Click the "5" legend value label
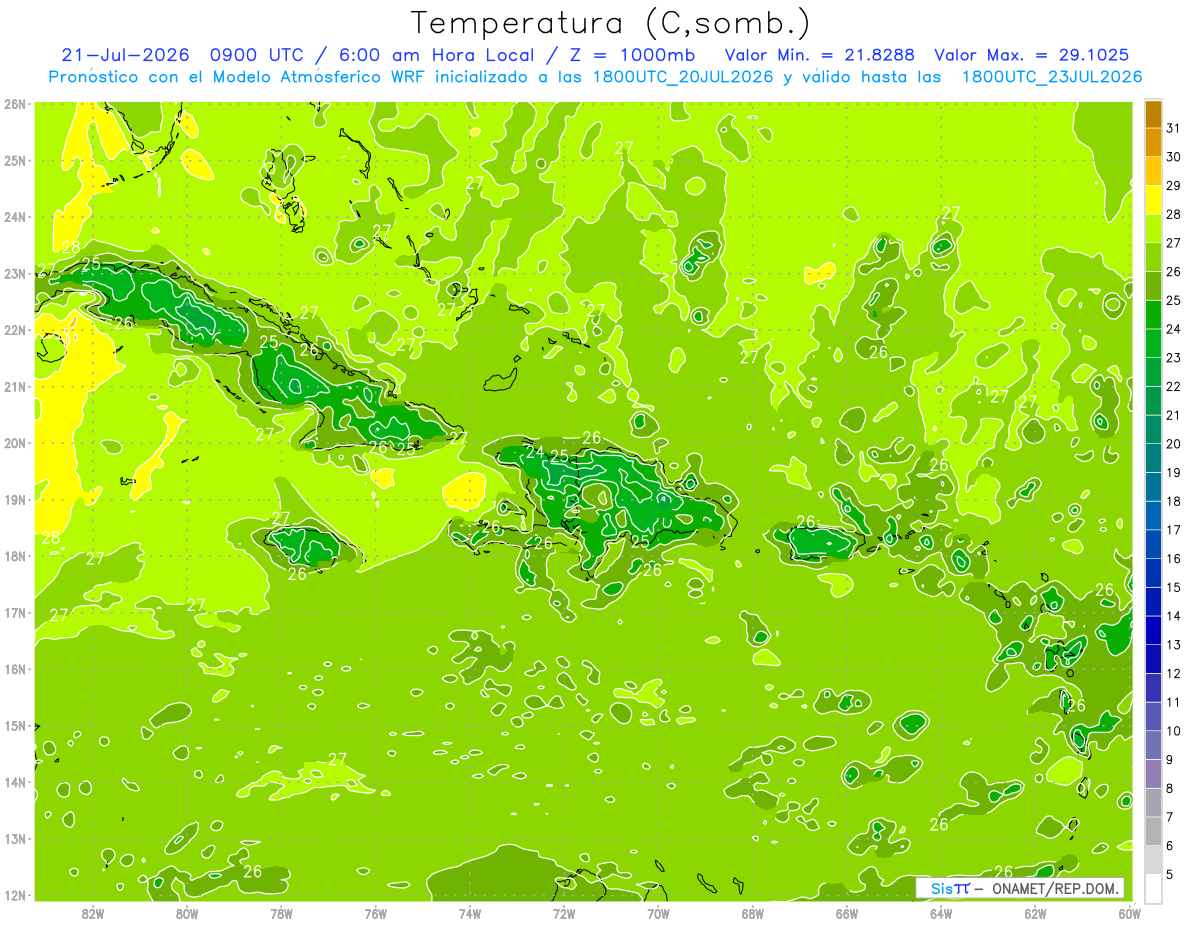1200x927 pixels. 1170,874
